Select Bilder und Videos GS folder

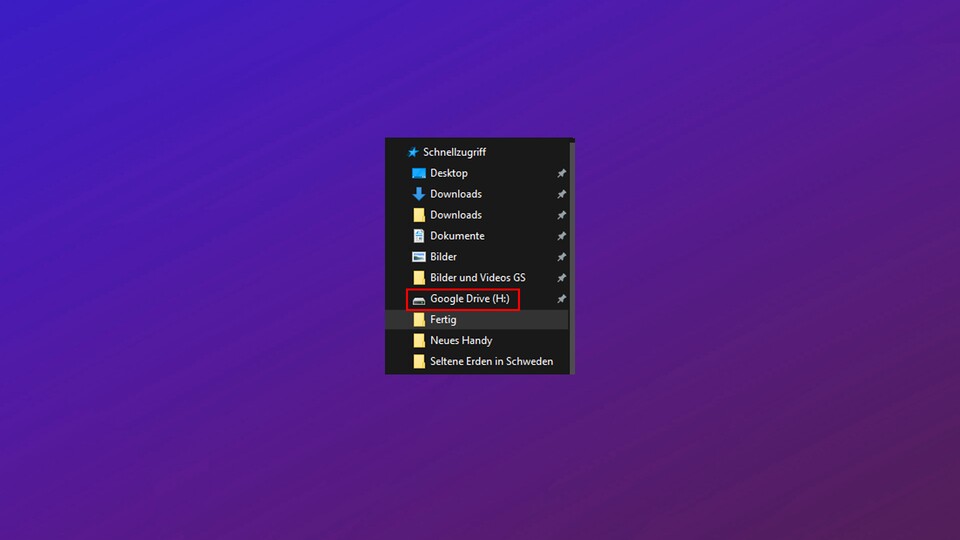click(x=477, y=278)
